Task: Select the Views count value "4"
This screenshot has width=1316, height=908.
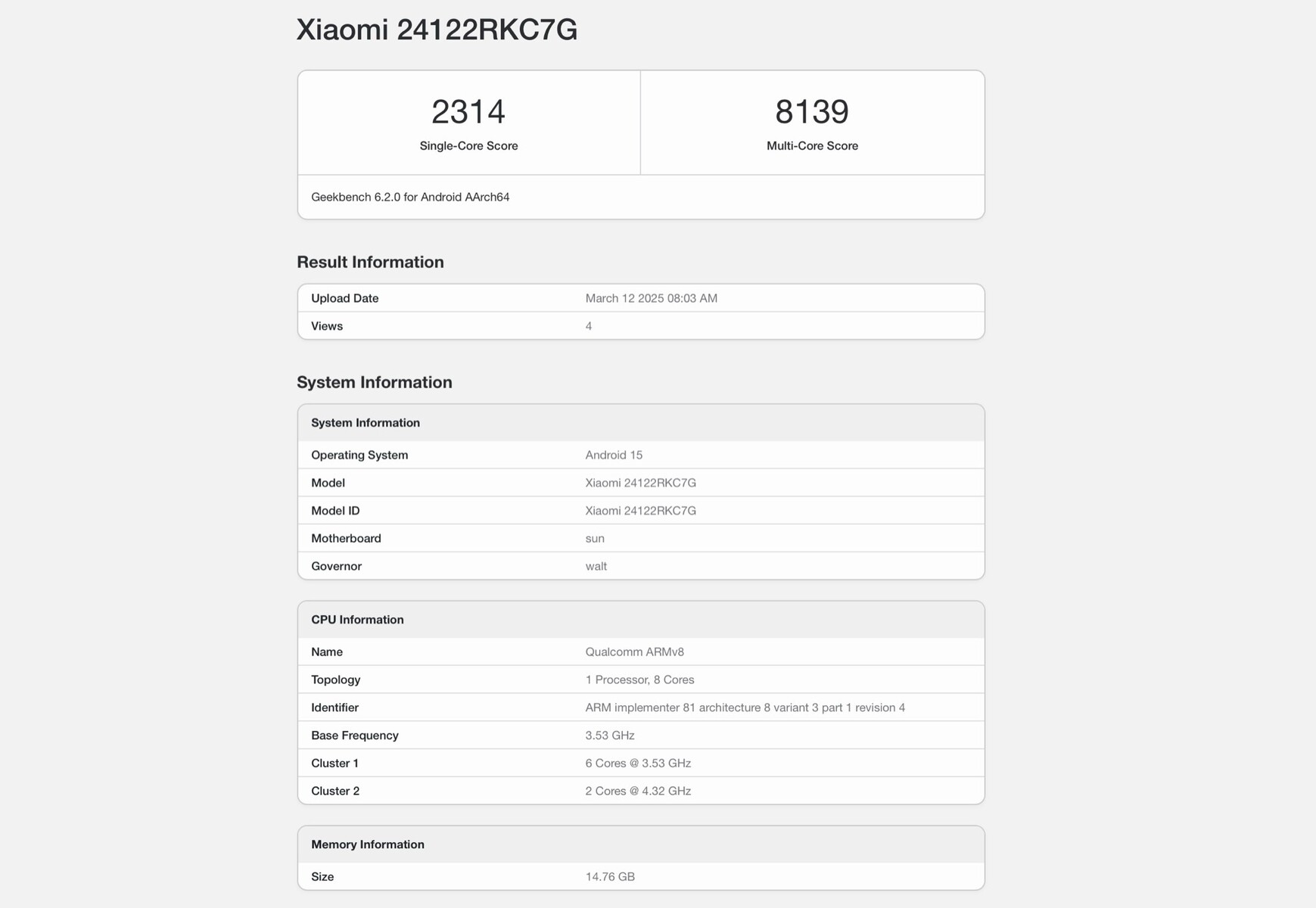Action: 589,326
